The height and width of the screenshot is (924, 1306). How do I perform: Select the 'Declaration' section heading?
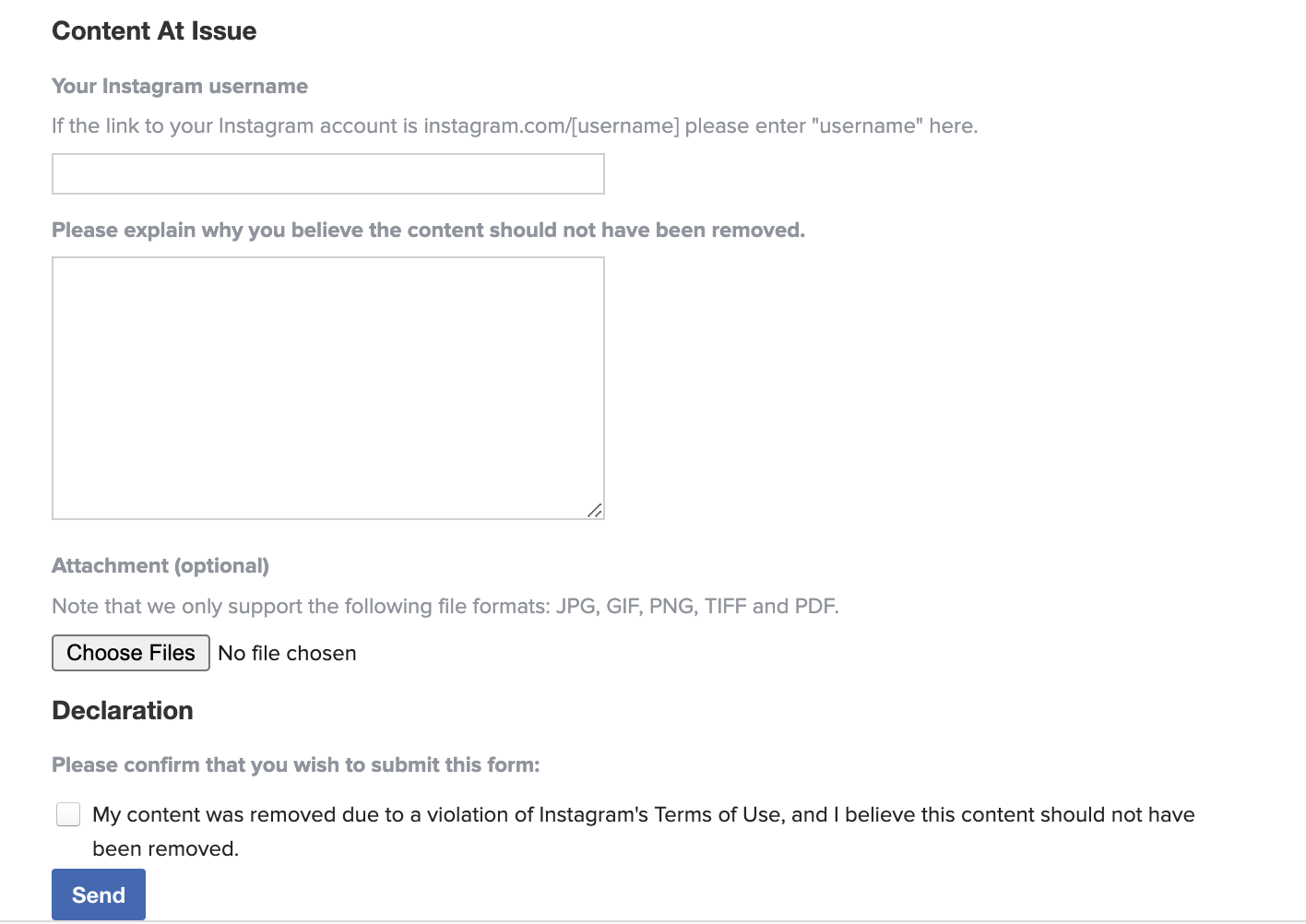tap(123, 710)
